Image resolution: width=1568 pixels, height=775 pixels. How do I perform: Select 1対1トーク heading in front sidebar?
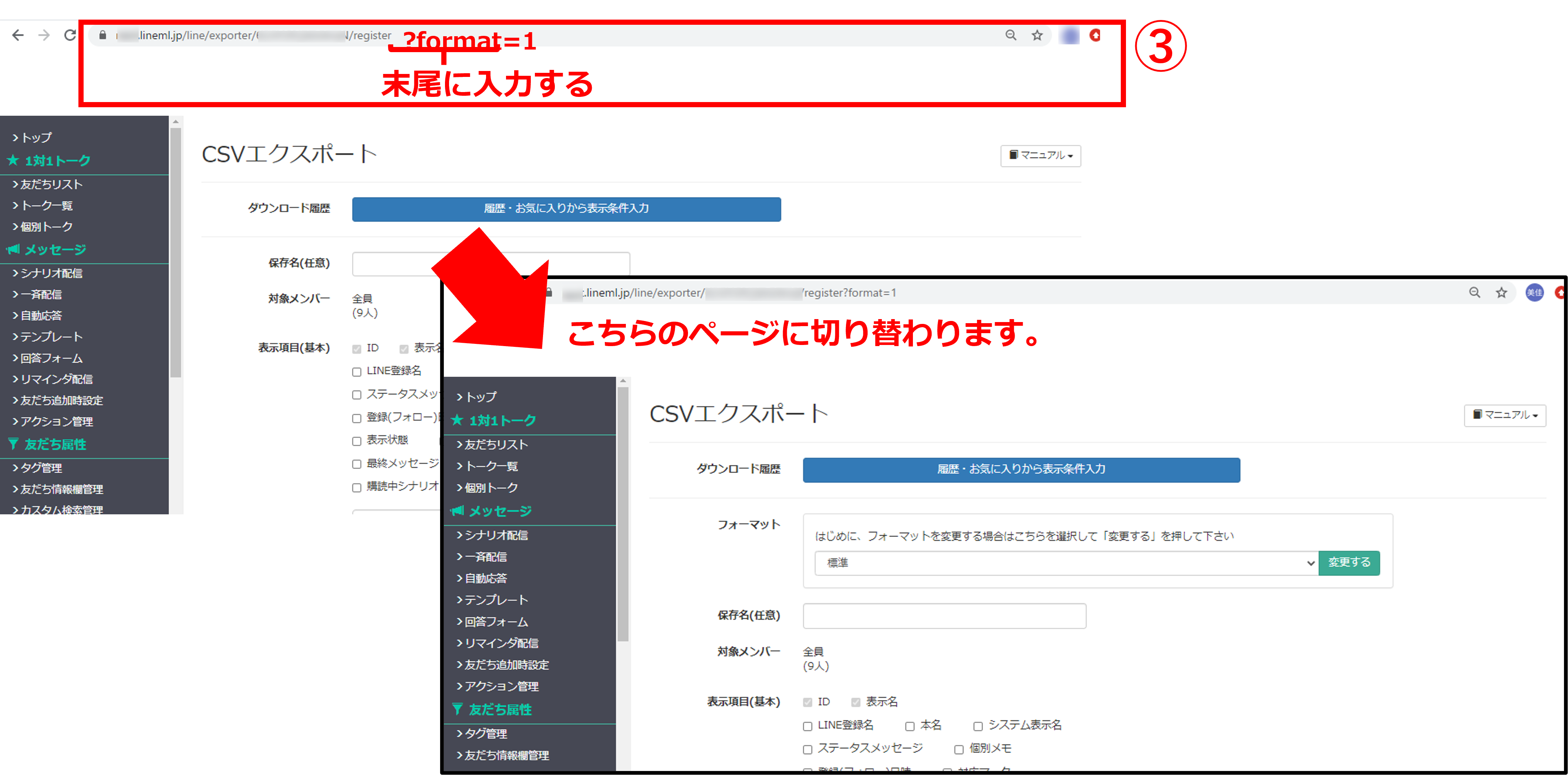pos(502,420)
